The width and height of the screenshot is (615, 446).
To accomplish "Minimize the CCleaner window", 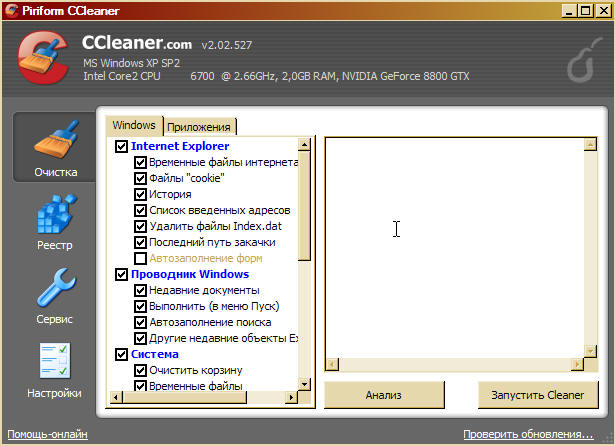I will (569, 11).
